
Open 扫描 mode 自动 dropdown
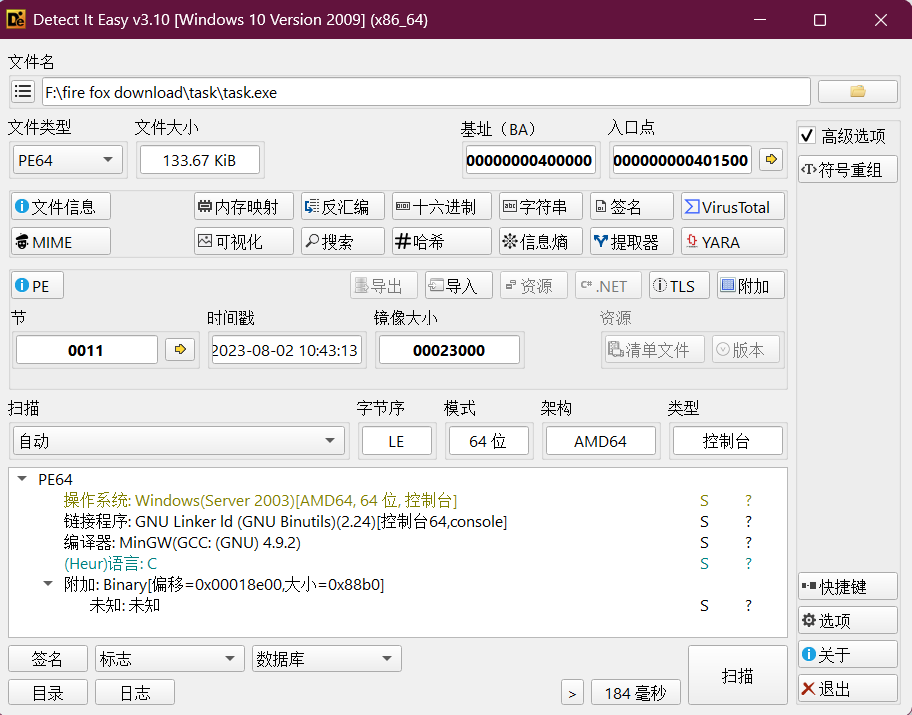click(x=179, y=440)
